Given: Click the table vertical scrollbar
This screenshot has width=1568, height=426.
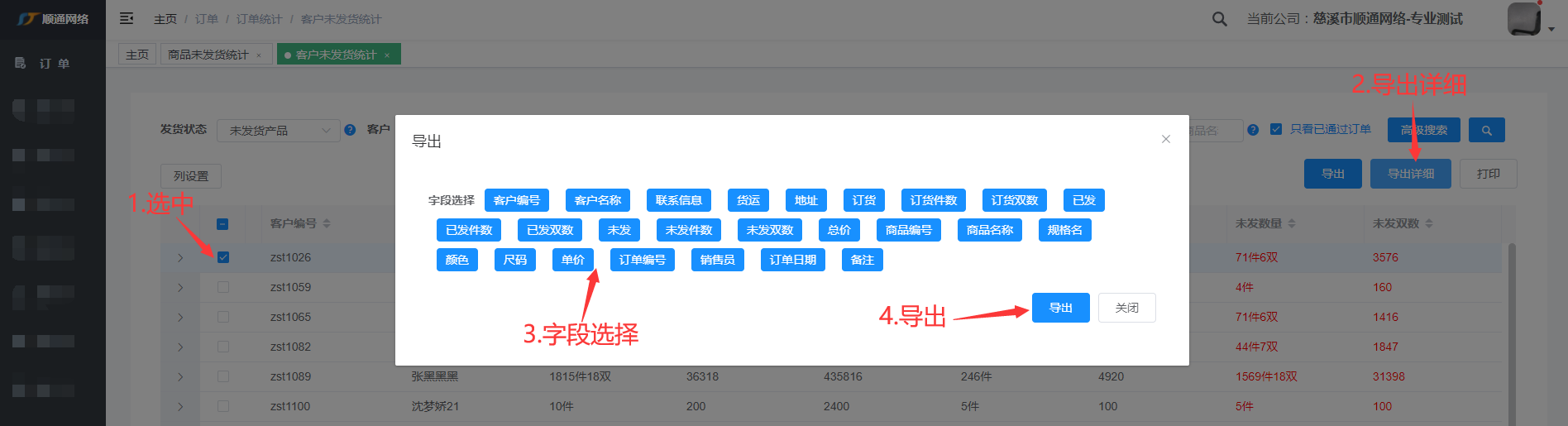Looking at the screenshot, I should pos(1512,331).
